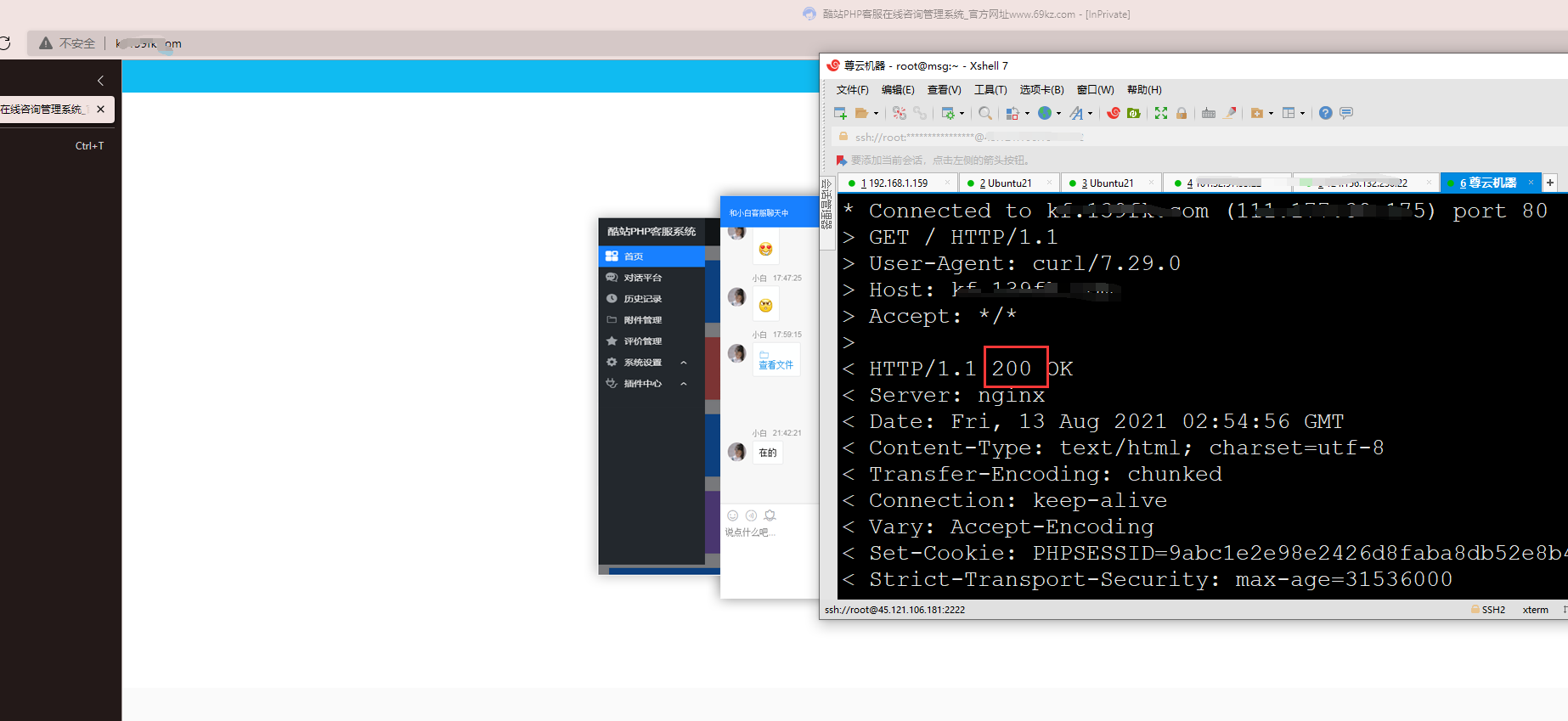1568x721 pixels.
Task: Select 首页 in the PHP客服 sidebar
Action: tap(651, 256)
